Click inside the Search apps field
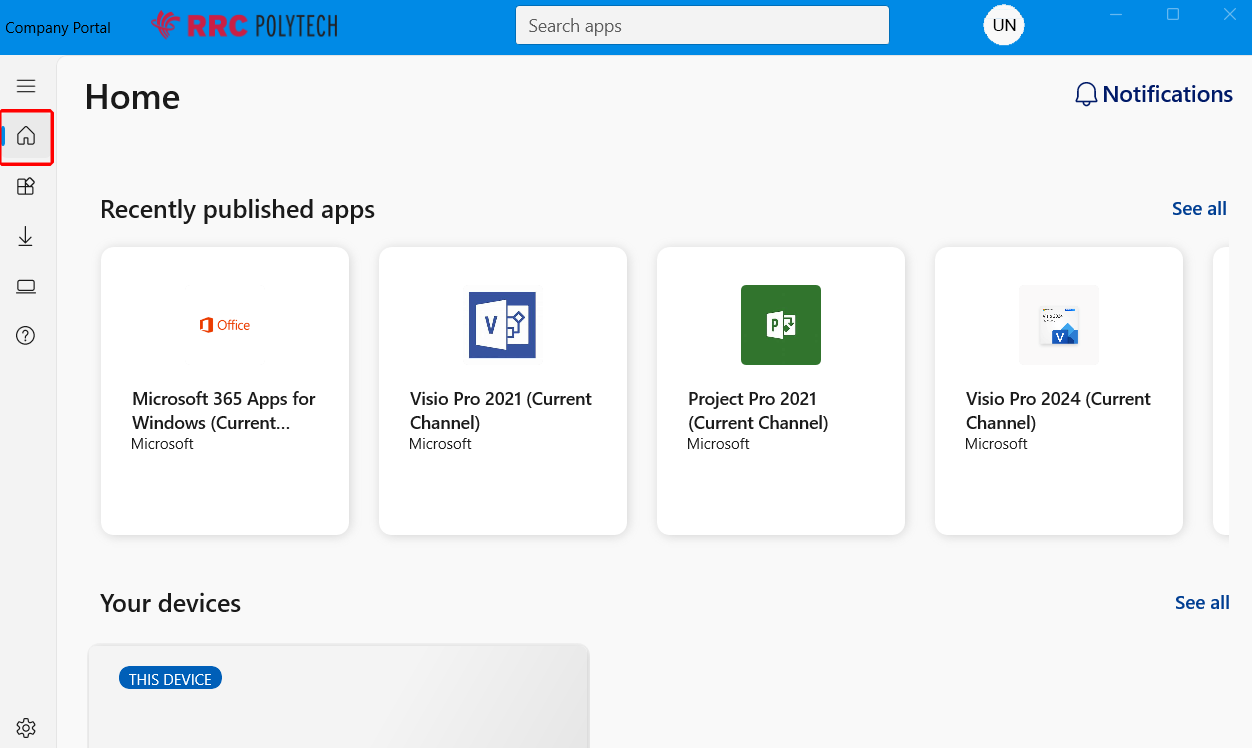This screenshot has height=748, width=1252. tap(702, 26)
